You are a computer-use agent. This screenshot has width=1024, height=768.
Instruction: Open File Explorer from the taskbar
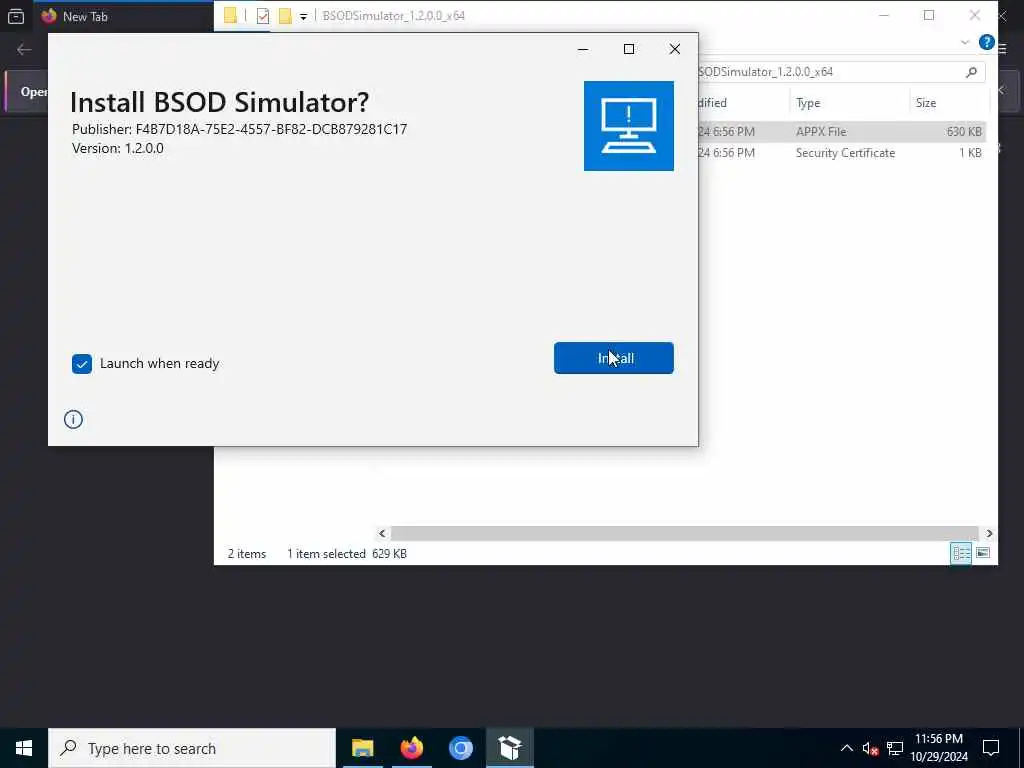(362, 748)
